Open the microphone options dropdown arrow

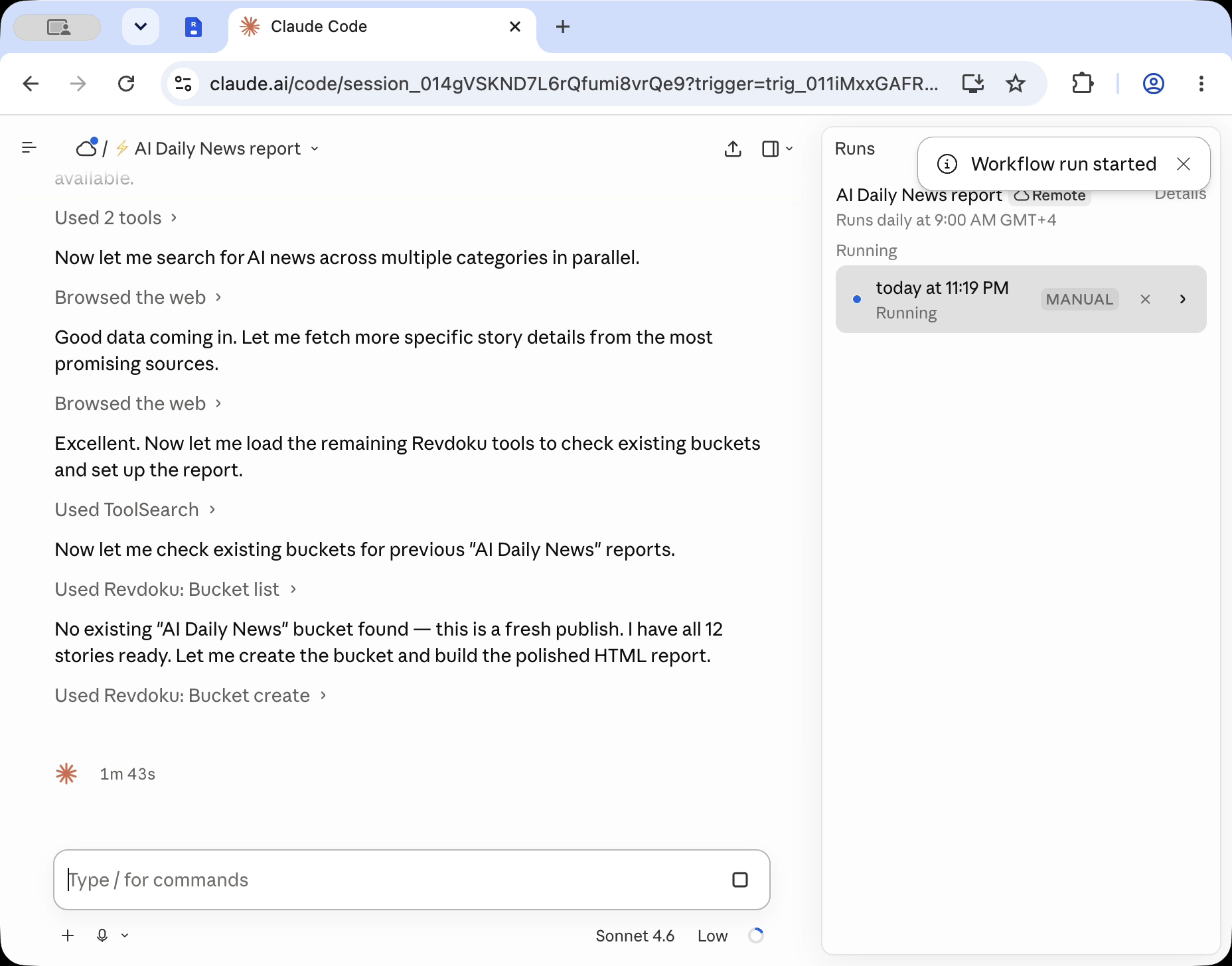click(x=125, y=935)
